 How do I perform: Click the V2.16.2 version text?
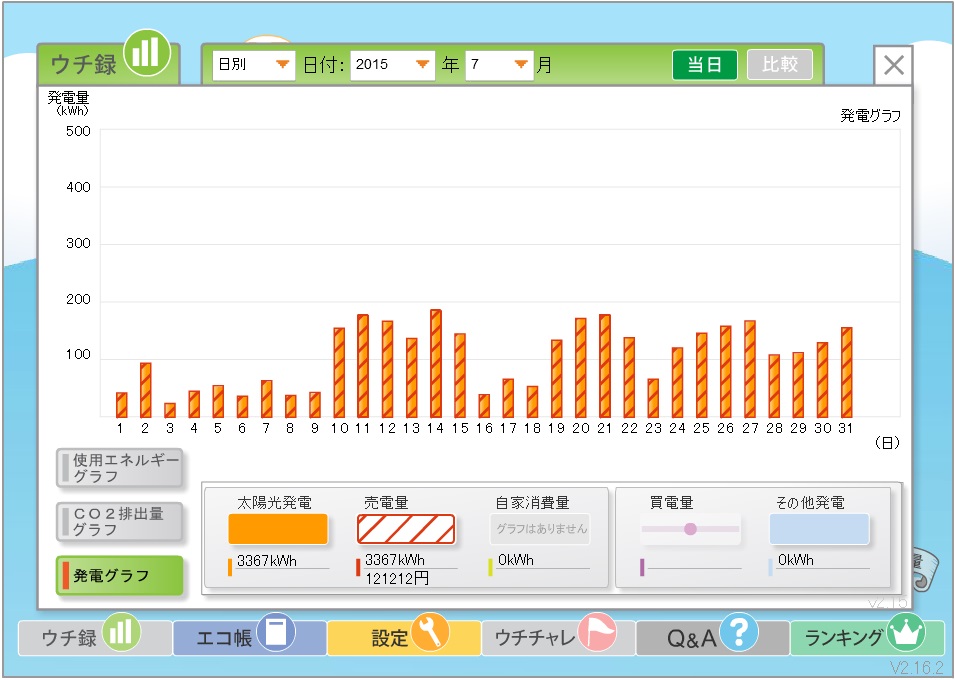point(917,668)
